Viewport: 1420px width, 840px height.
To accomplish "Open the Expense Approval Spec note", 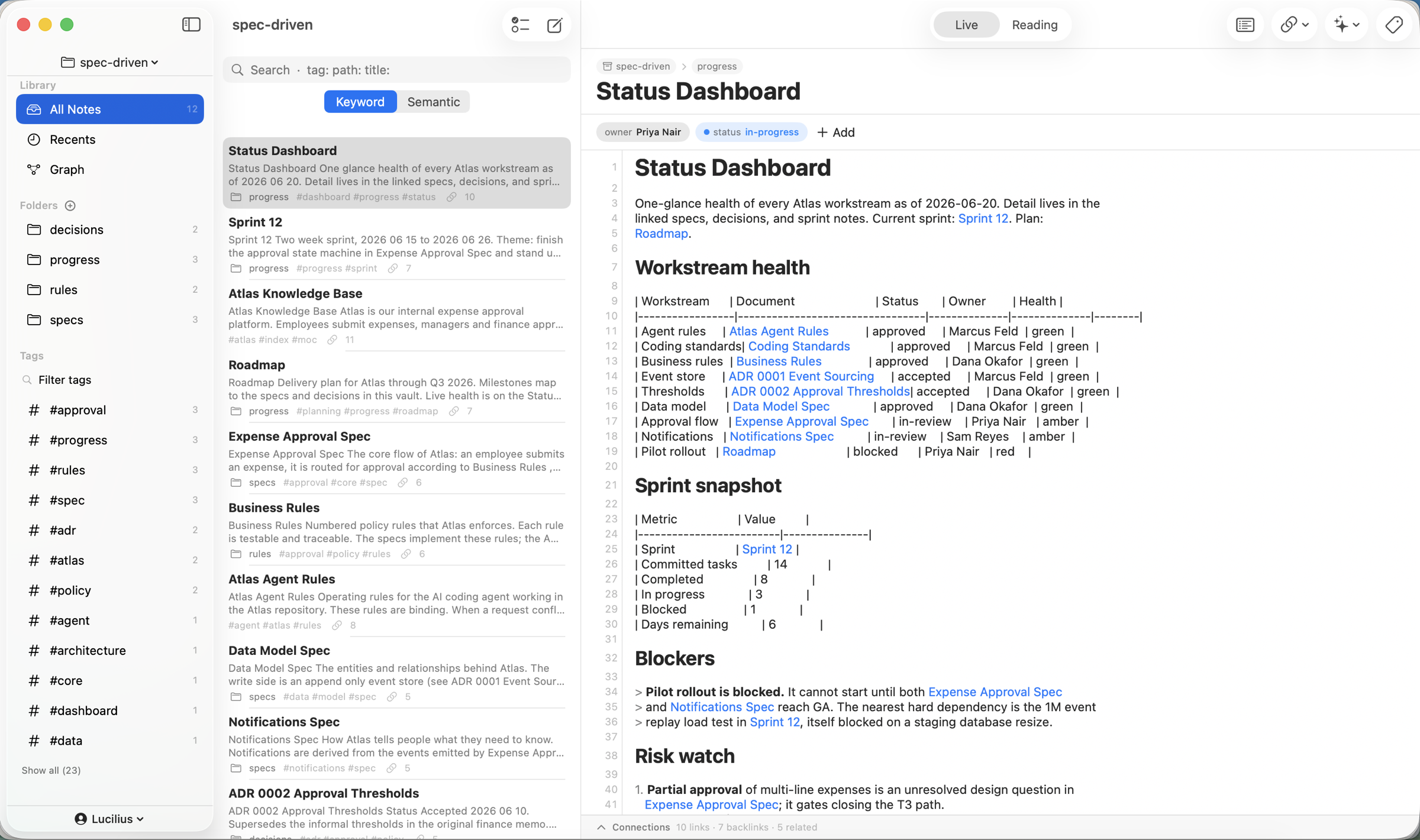I will [x=396, y=459].
